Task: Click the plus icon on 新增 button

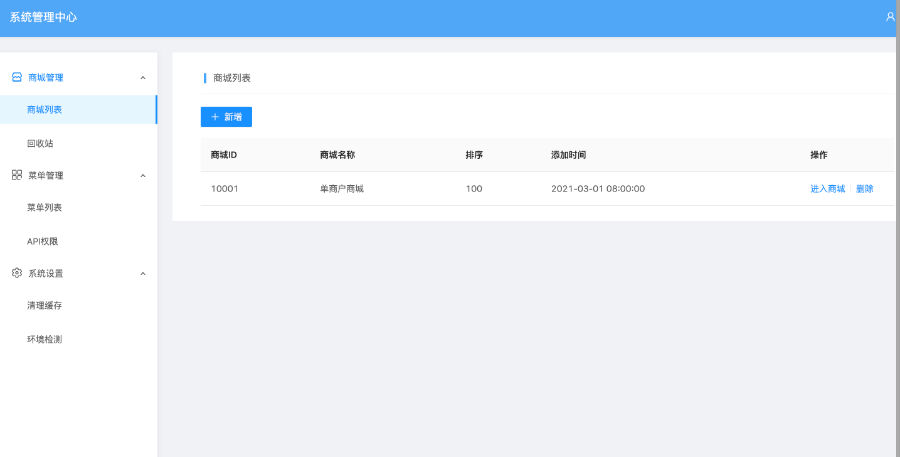Action: click(214, 117)
